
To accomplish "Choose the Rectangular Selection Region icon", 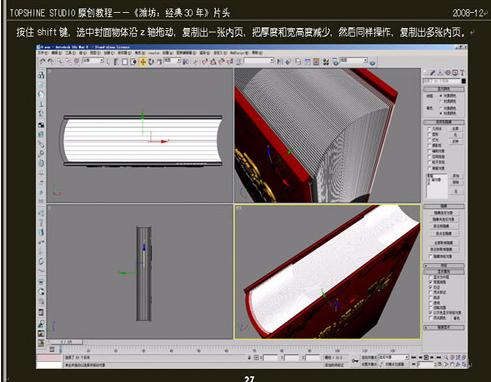I will (x=125, y=62).
